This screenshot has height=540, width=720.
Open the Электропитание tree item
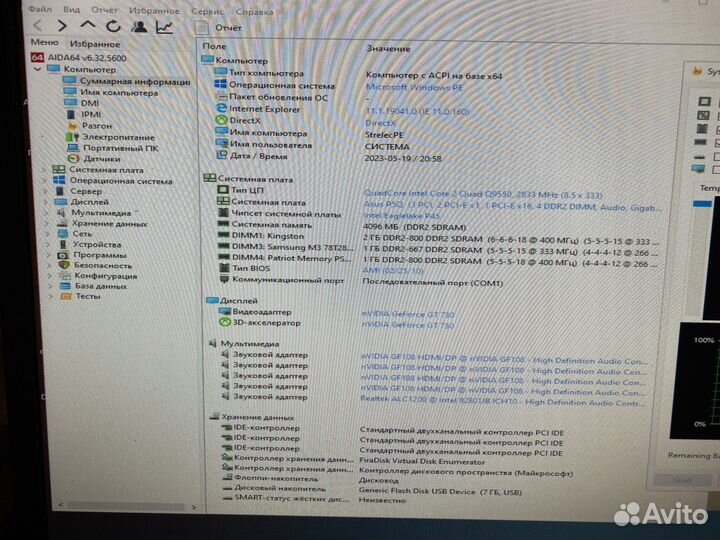pyautogui.click(x=110, y=137)
